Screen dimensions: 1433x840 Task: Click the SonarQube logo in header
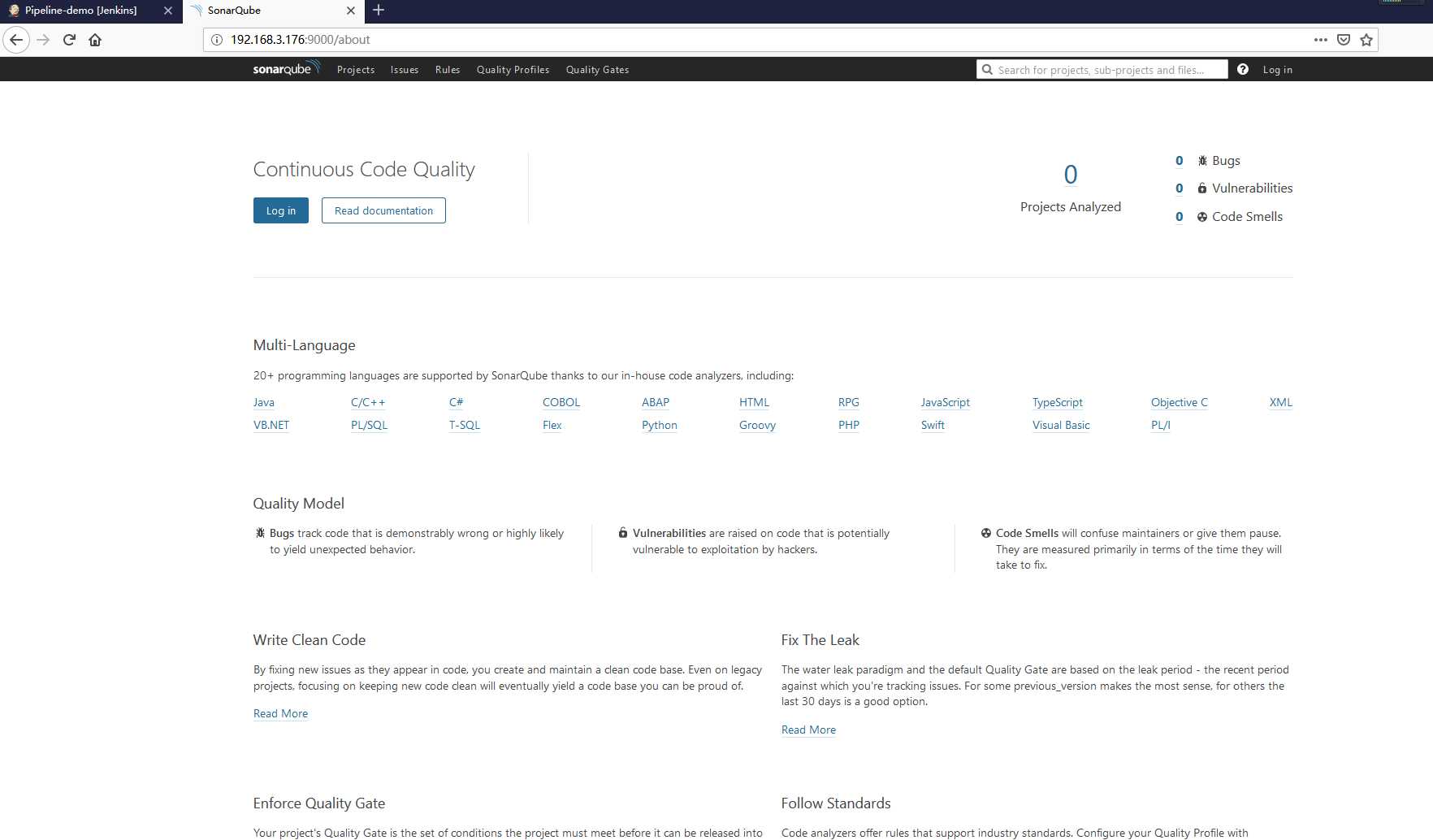pyautogui.click(x=286, y=69)
